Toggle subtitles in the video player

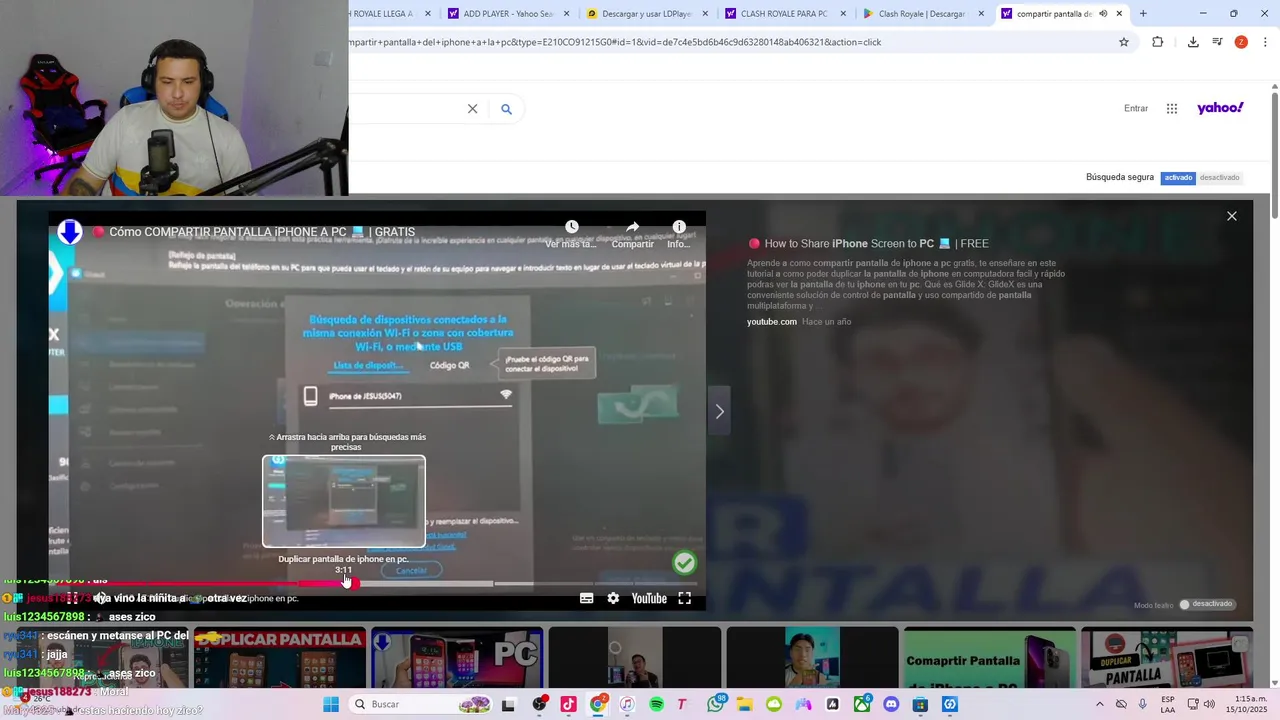587,598
